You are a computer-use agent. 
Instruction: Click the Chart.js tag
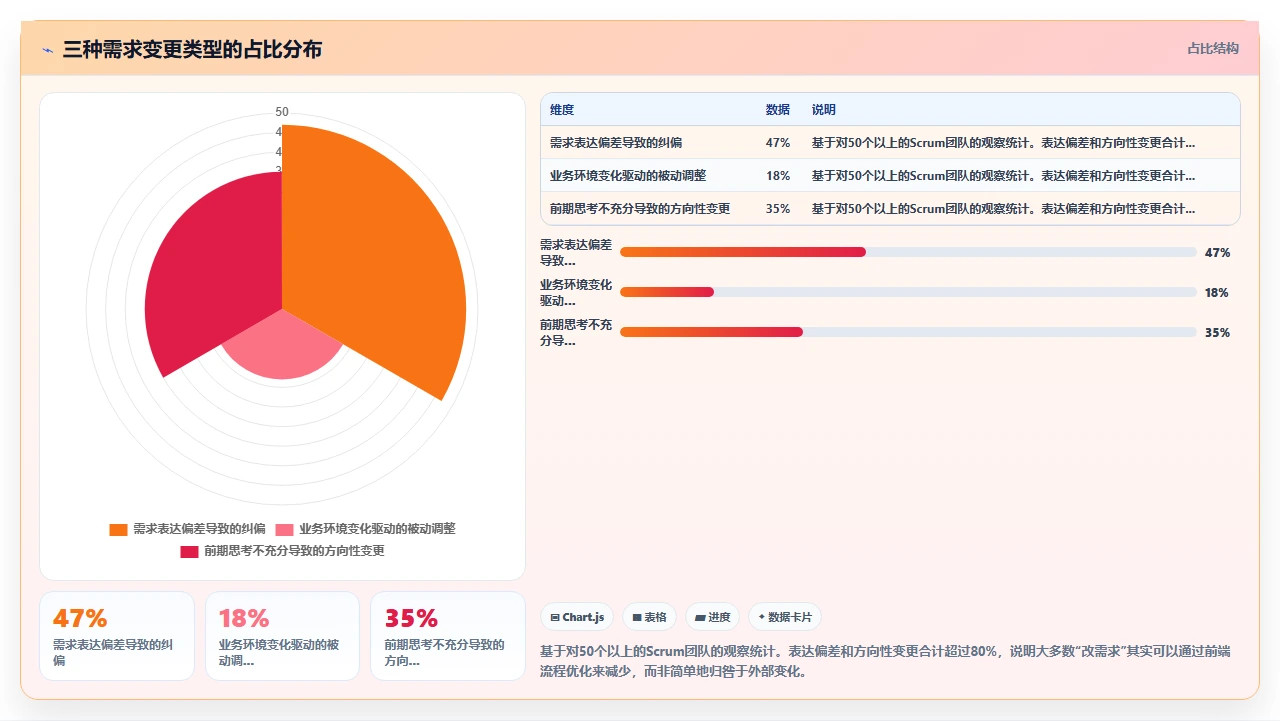coord(577,617)
